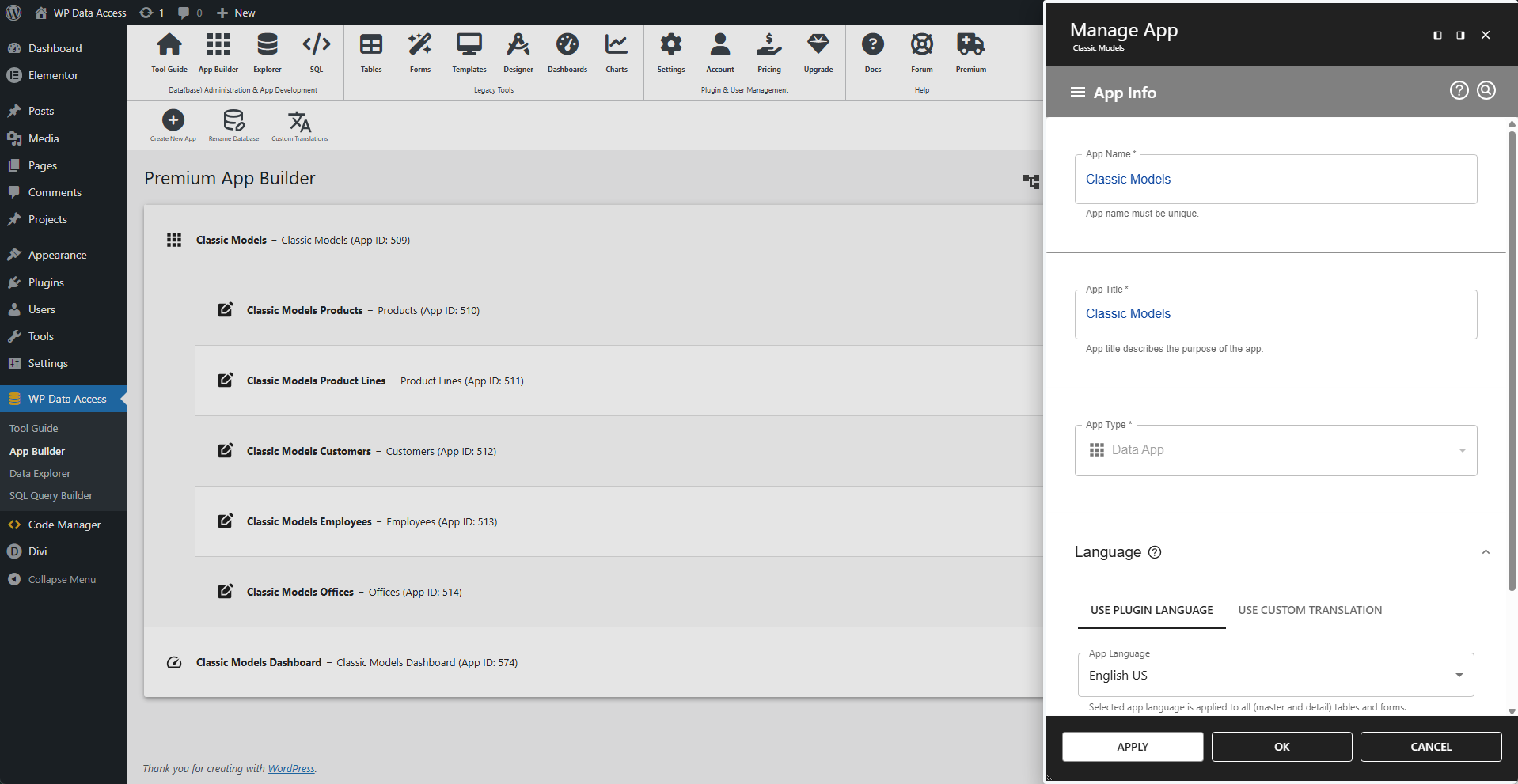Image resolution: width=1518 pixels, height=784 pixels.
Task: Click the APPLY button
Action: click(1132, 746)
